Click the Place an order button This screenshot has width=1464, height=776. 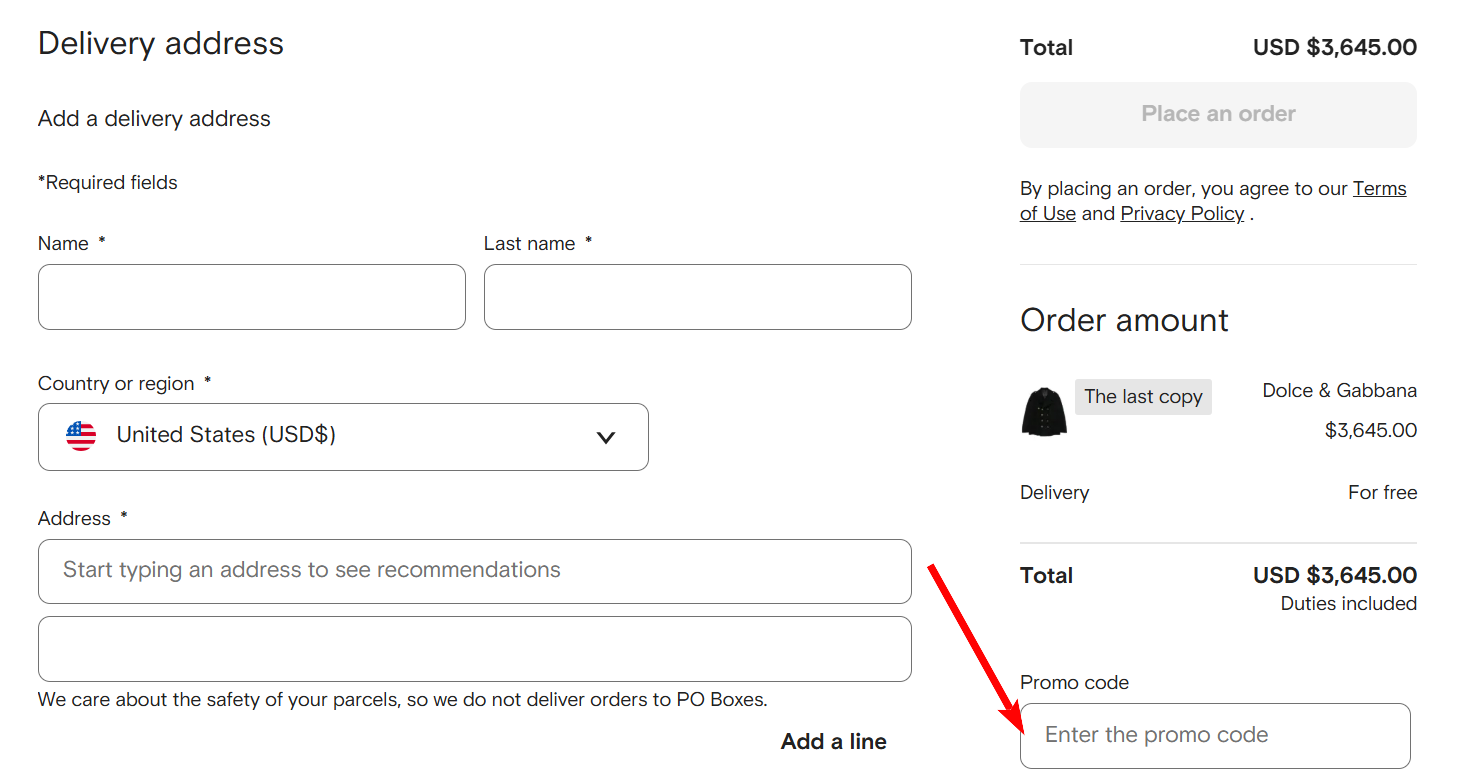(x=1217, y=115)
